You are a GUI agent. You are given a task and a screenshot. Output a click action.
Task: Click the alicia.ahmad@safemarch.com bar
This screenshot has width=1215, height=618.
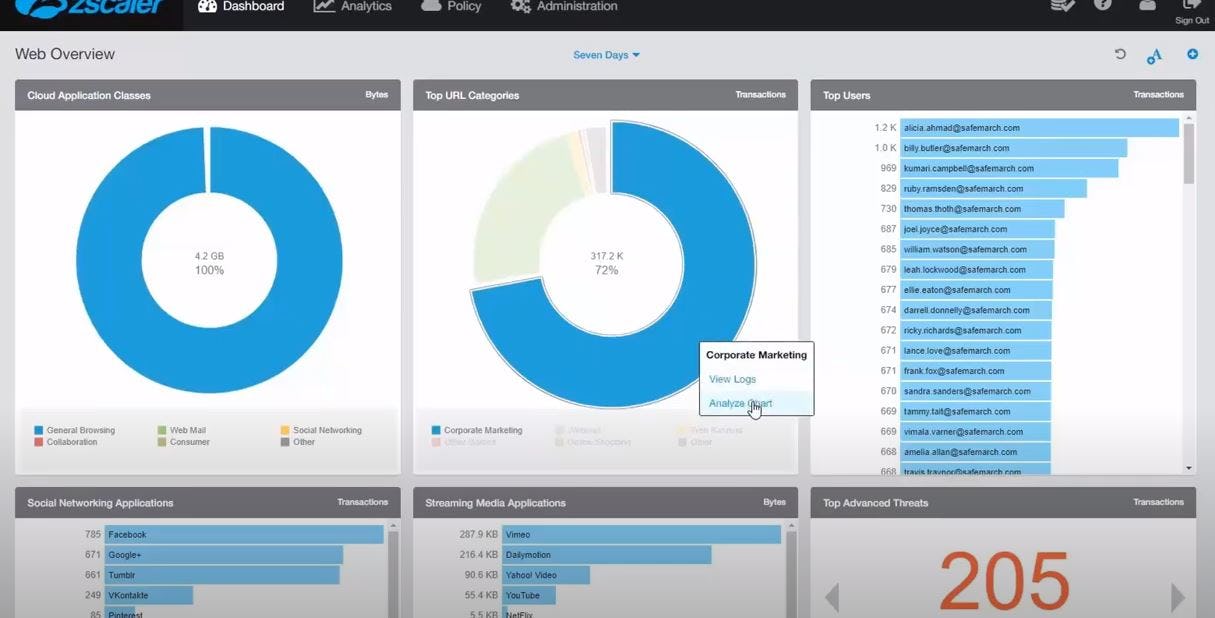1039,128
